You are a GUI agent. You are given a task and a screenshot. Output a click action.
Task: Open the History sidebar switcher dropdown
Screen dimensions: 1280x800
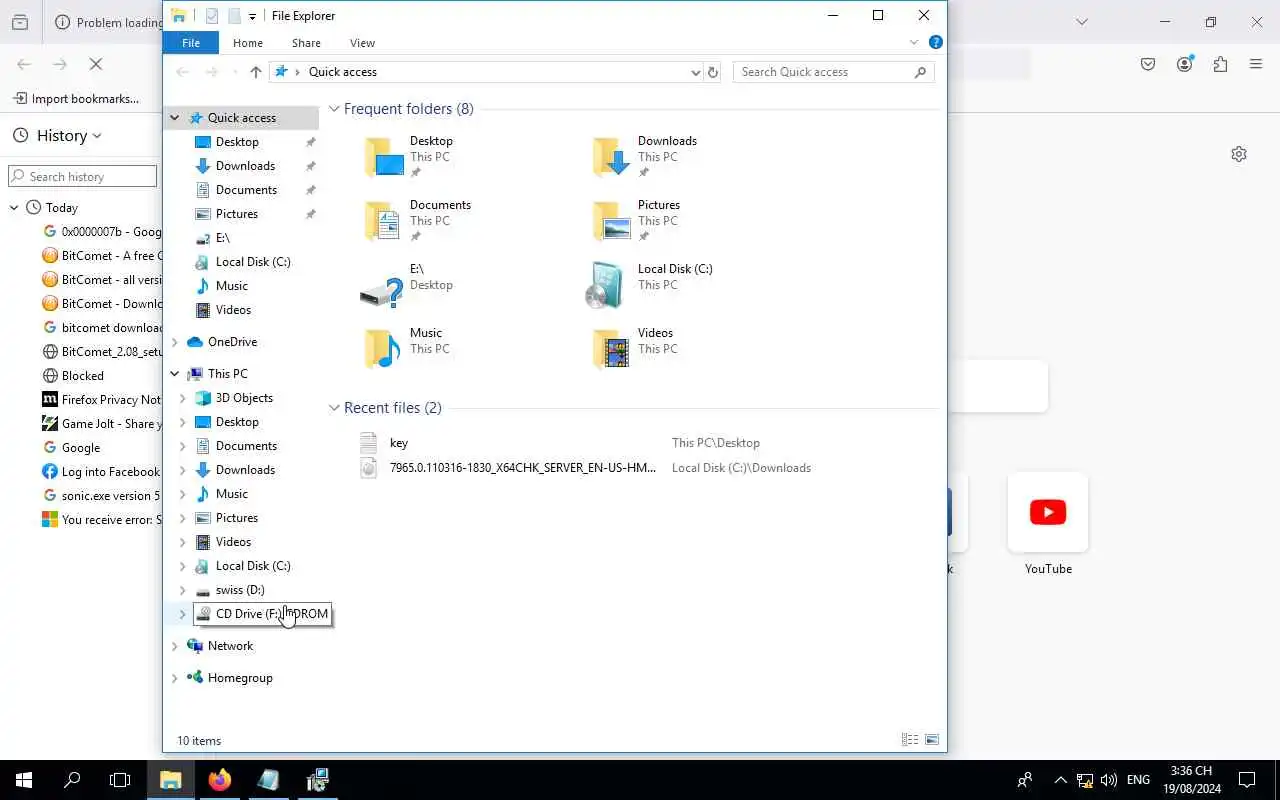58,136
